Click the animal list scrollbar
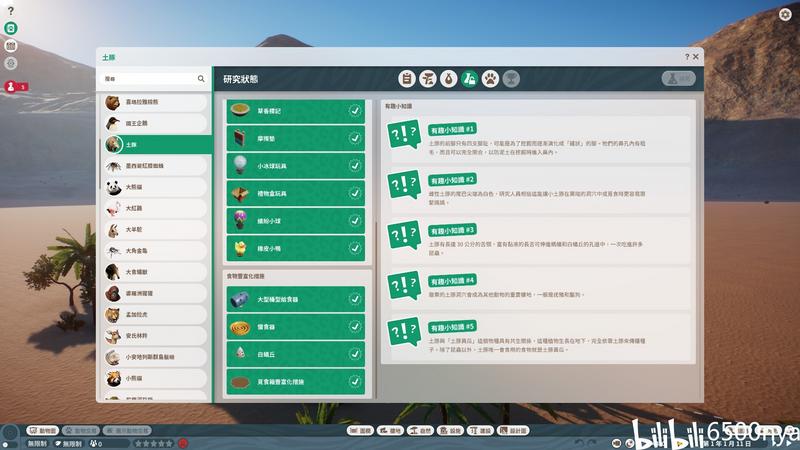 100,163
